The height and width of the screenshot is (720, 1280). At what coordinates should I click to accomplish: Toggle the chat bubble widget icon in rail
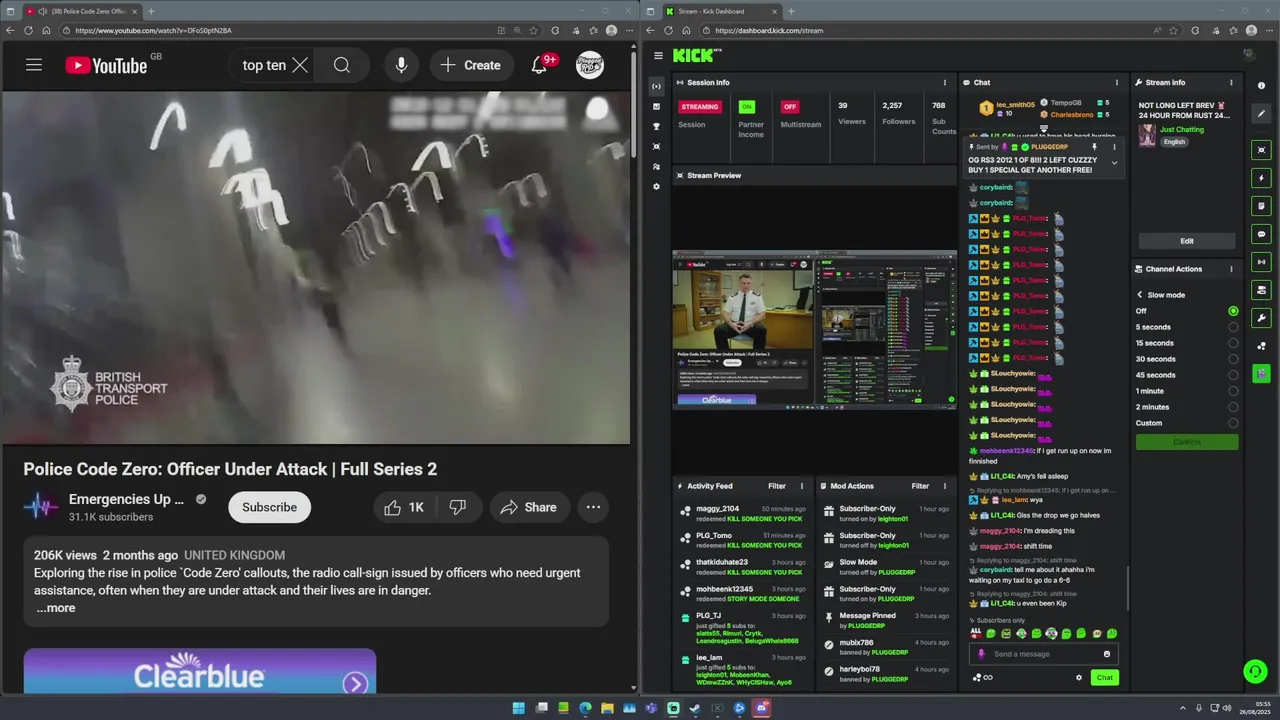(1261, 234)
